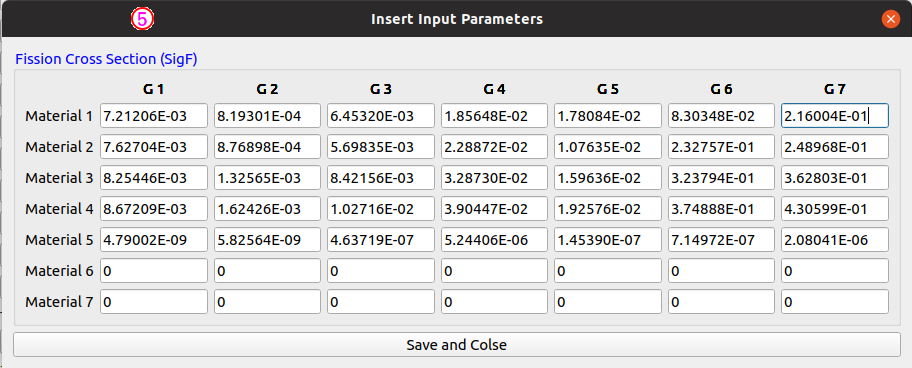Select Material 2 G1 field 7.62704E-03

click(x=154, y=147)
